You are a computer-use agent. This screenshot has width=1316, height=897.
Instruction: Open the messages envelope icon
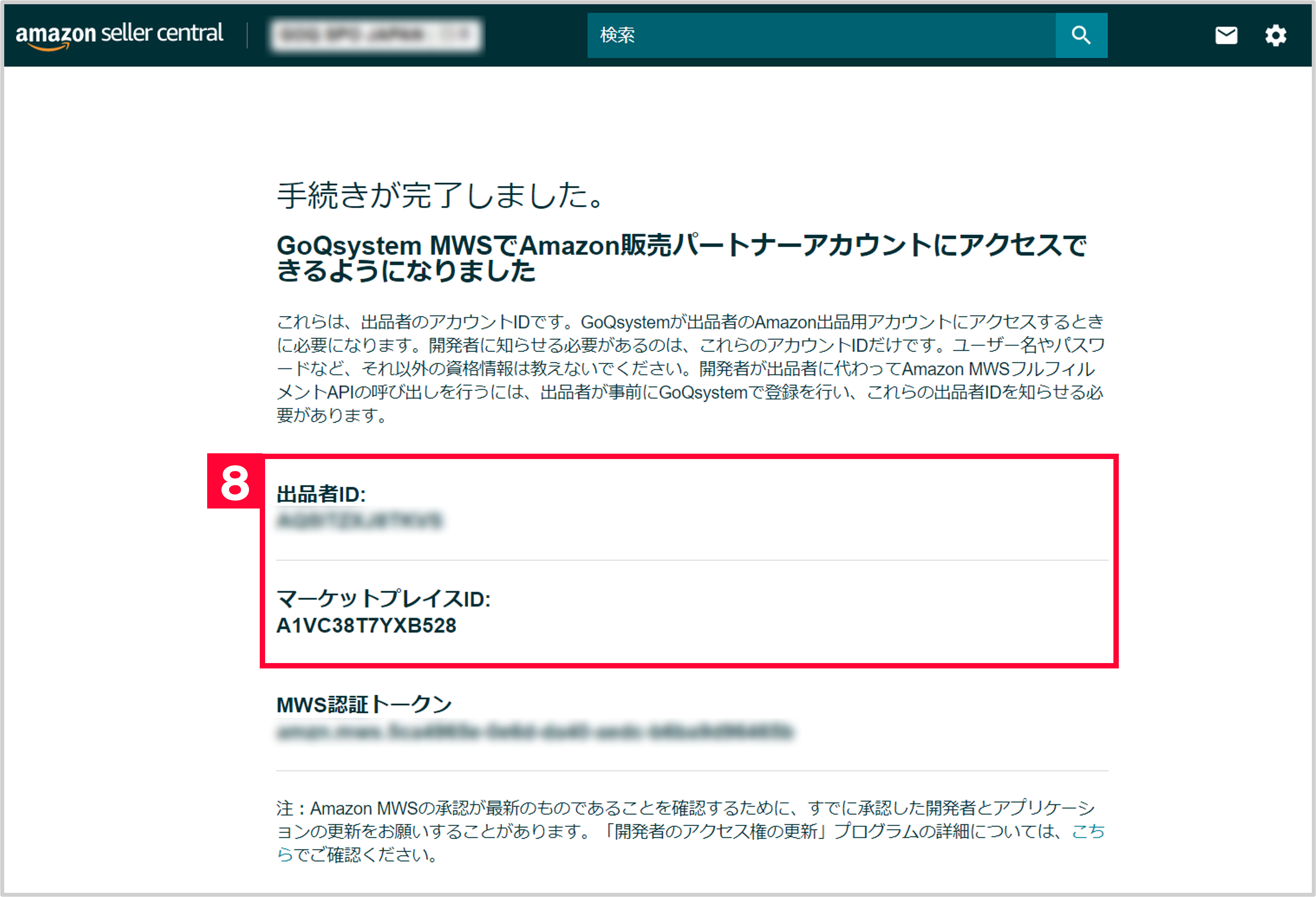point(1226,35)
